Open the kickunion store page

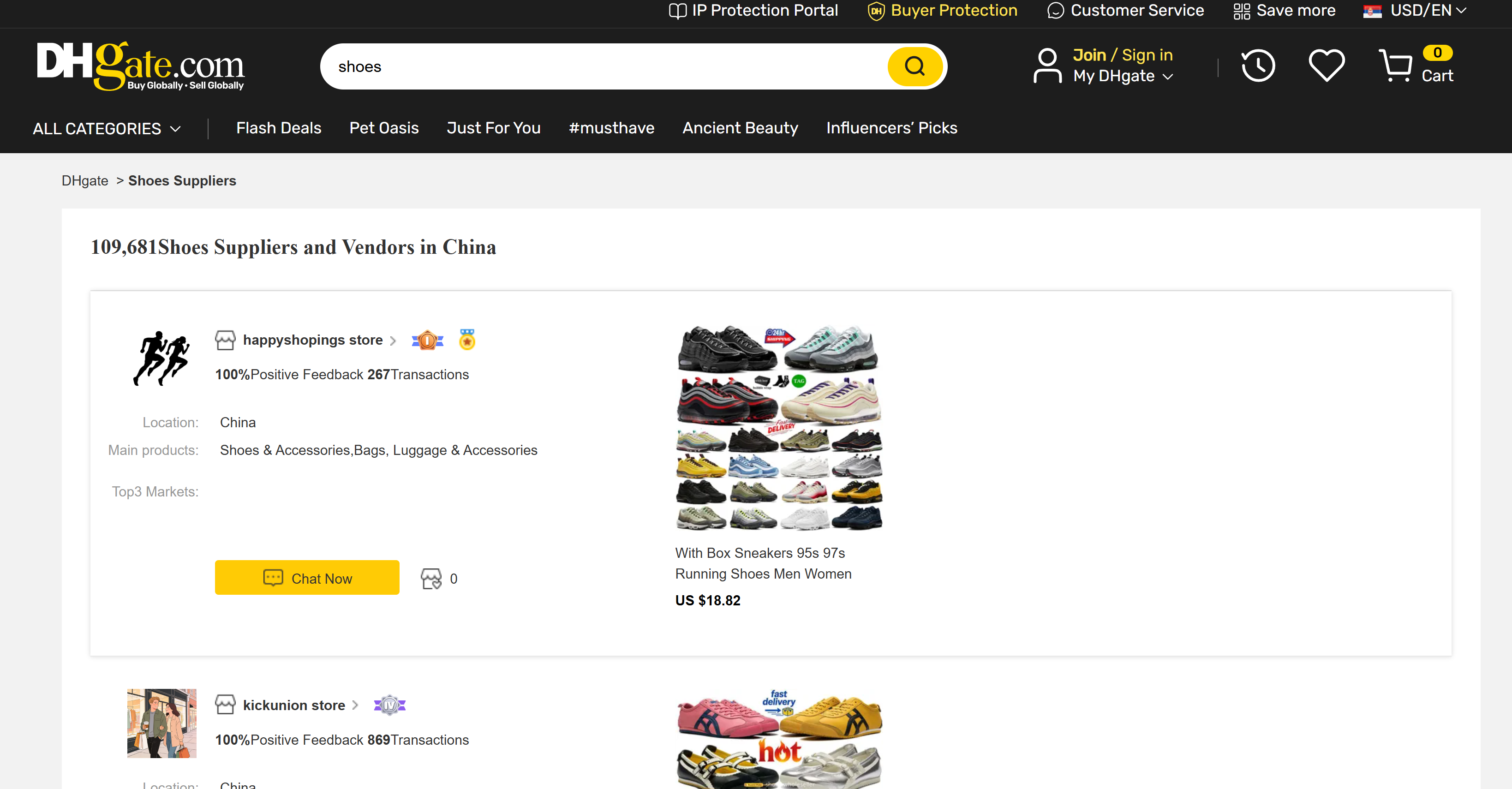click(293, 705)
